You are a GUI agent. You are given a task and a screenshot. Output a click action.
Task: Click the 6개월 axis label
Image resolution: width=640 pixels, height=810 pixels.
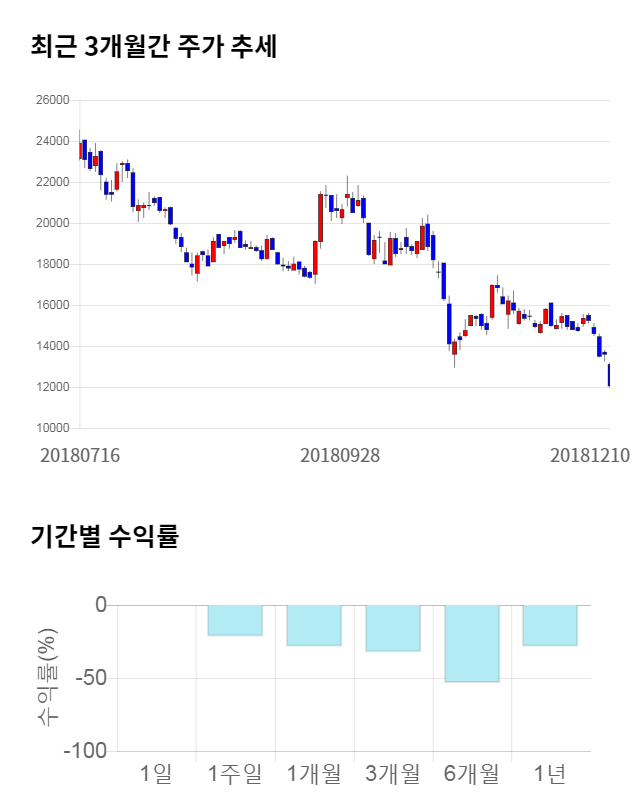tap(472, 773)
